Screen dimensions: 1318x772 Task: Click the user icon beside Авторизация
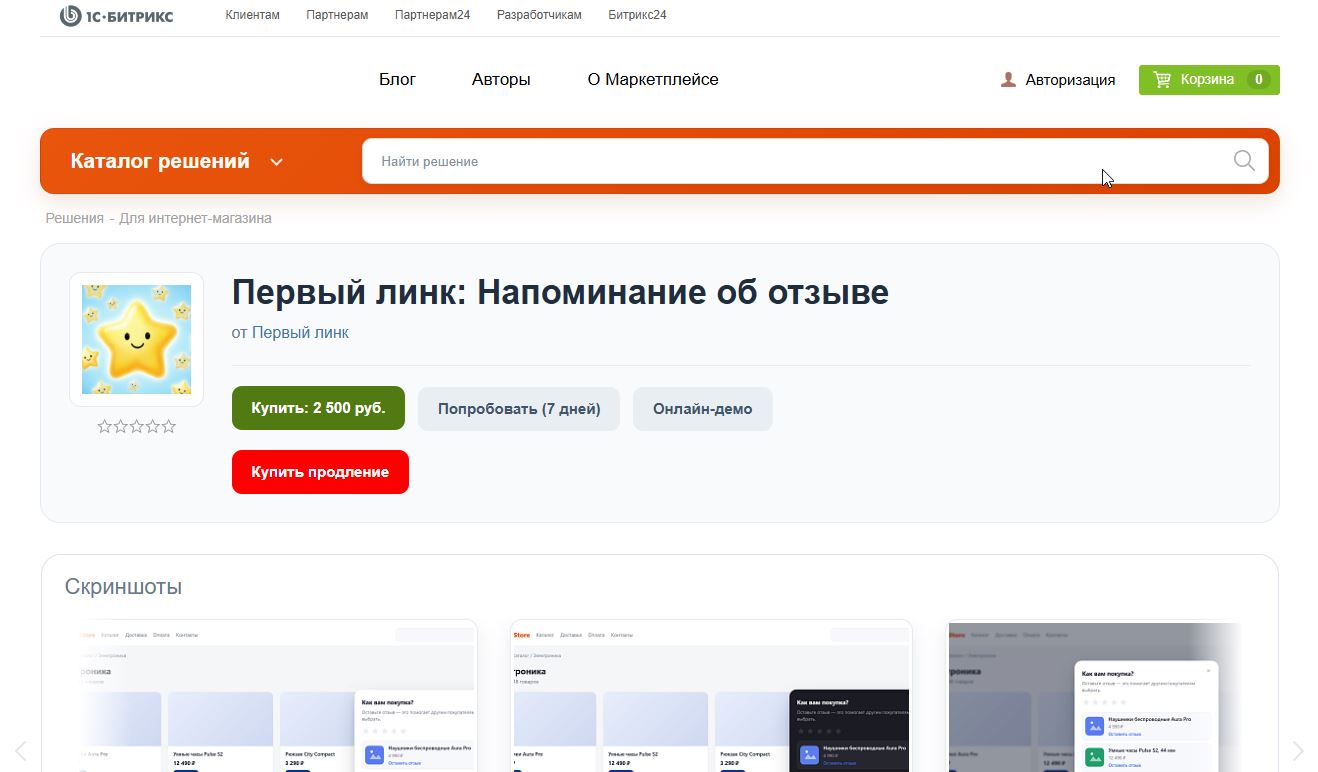1008,80
